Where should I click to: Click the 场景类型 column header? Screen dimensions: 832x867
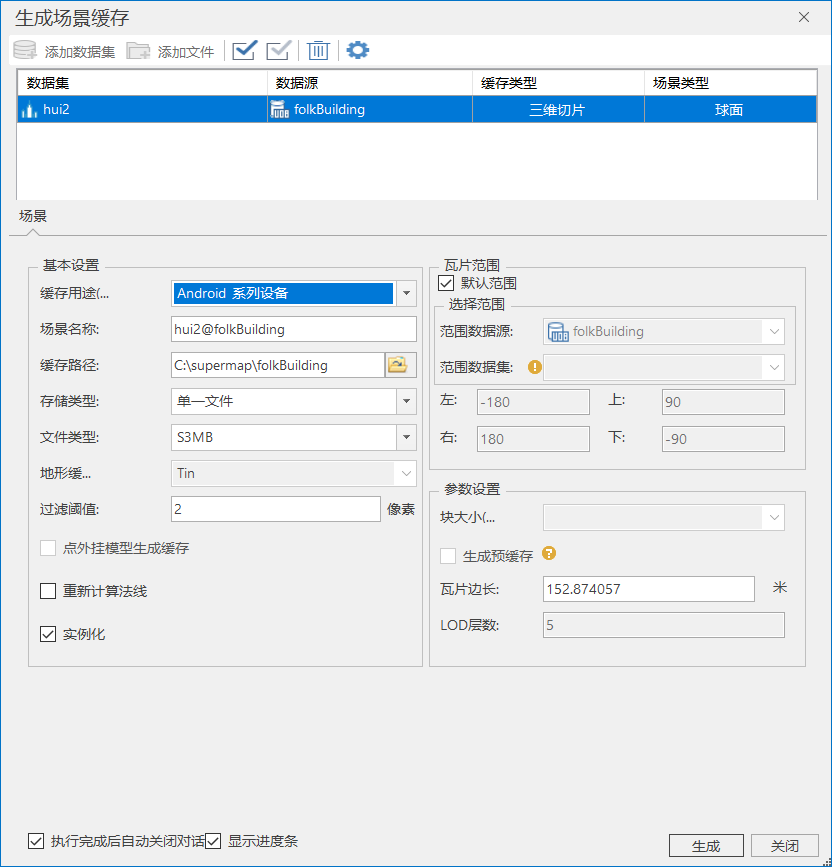click(x=730, y=83)
